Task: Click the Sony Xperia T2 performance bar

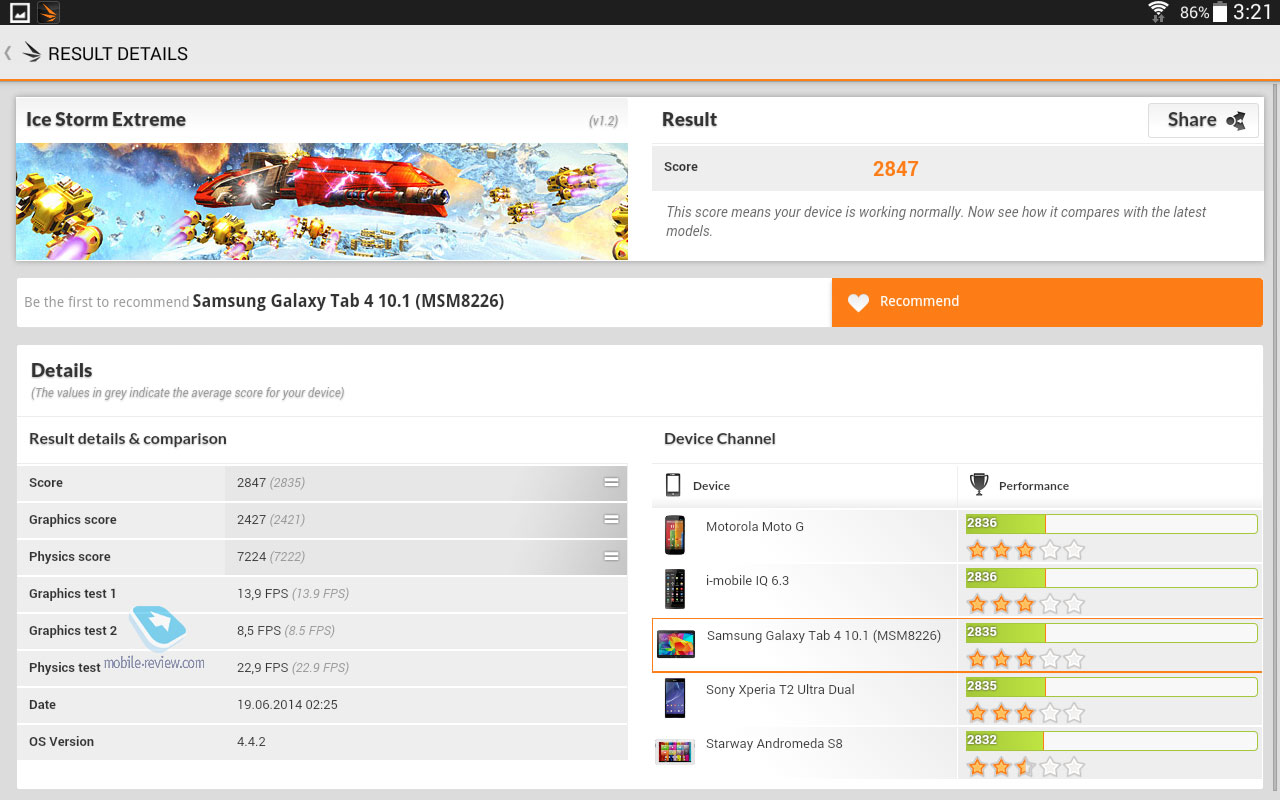Action: coord(1111,687)
